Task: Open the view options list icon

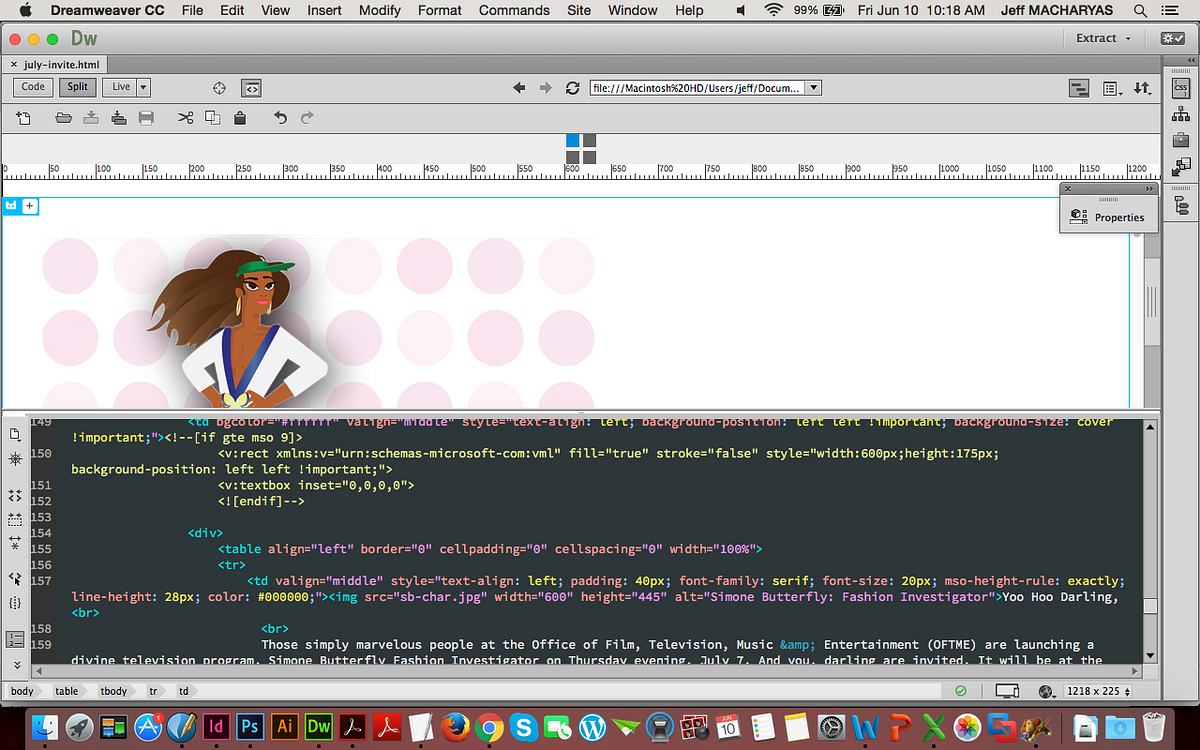Action: (x=1112, y=88)
